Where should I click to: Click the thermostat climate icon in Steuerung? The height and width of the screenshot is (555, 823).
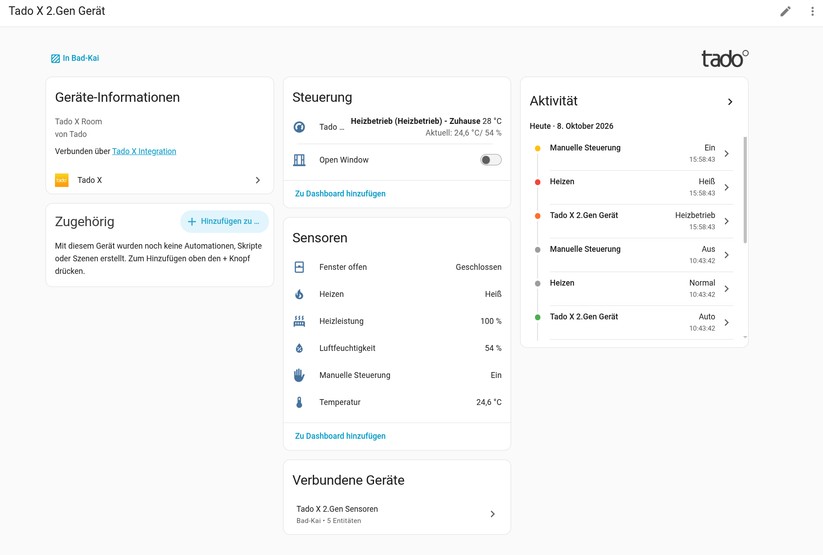click(x=299, y=127)
